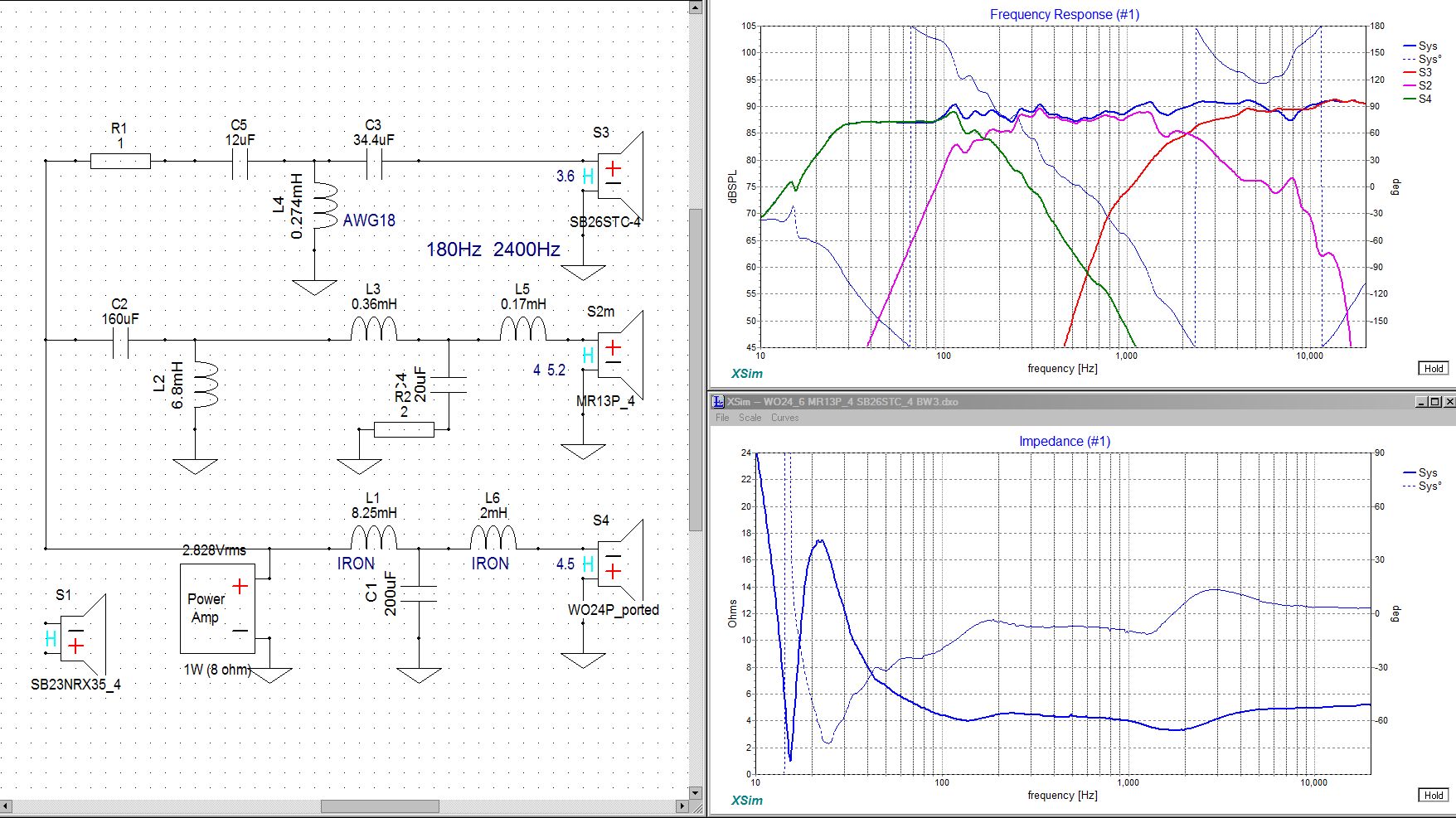Select the S4 woofer driver symbol
1456x818 pixels.
(x=620, y=564)
